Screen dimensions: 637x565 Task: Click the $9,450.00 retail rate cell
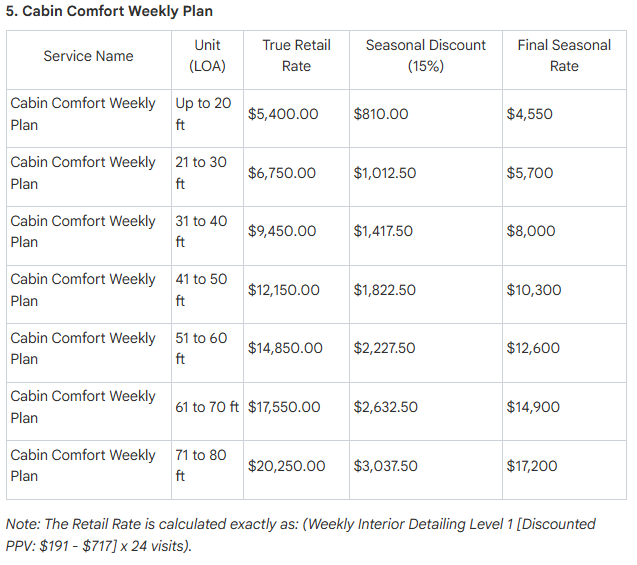[282, 231]
